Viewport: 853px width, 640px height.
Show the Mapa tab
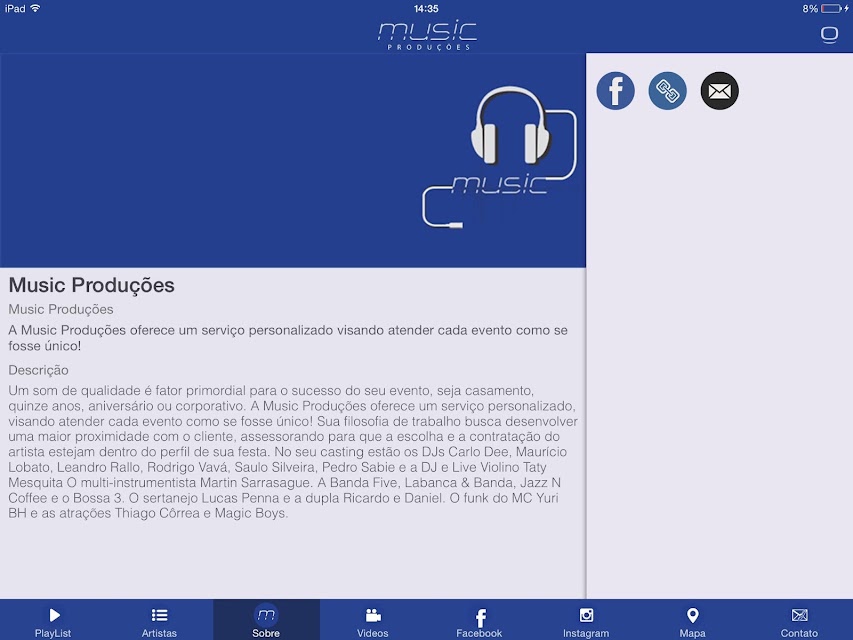pos(693,620)
